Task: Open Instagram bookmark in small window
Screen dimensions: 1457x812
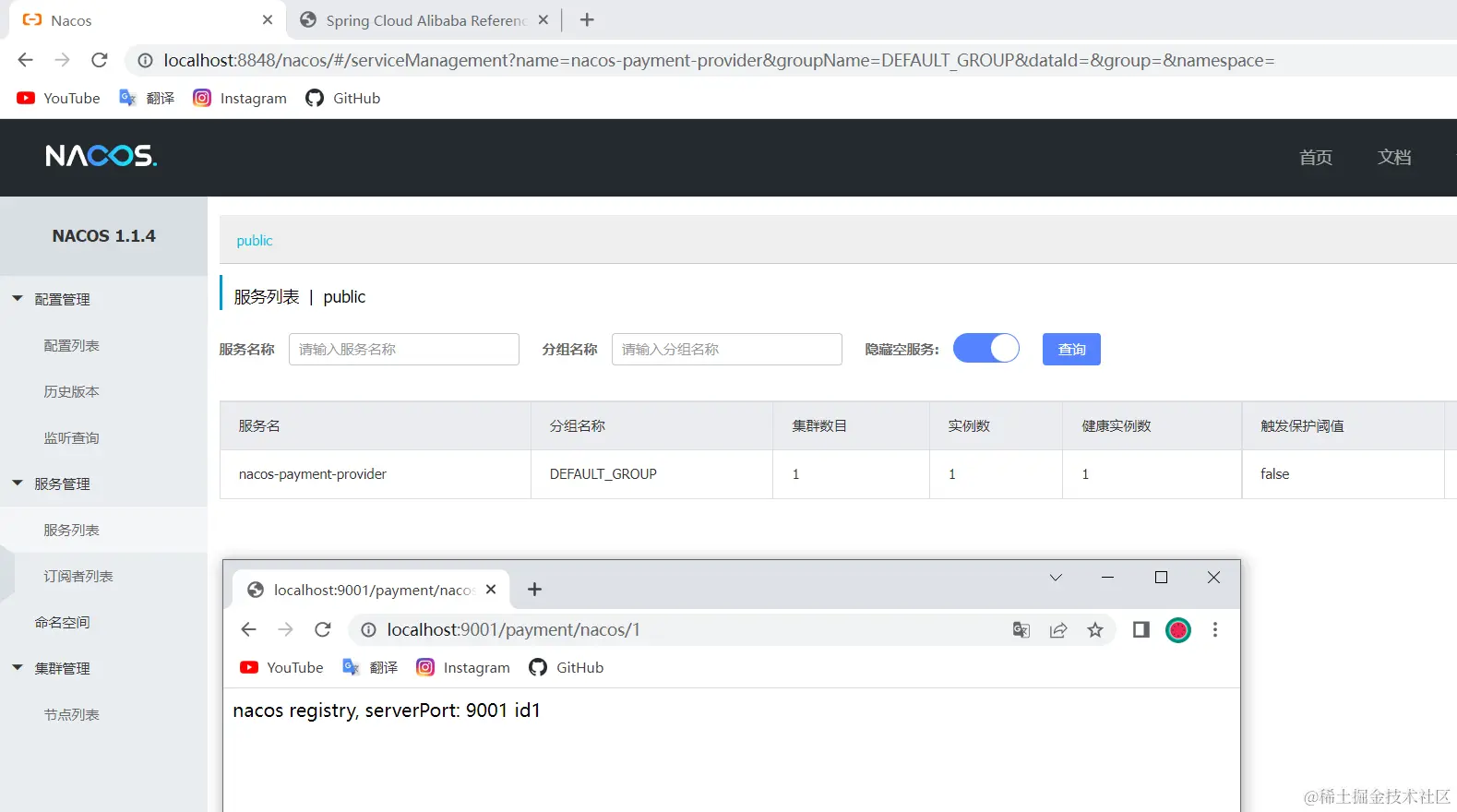Action: pyautogui.click(x=463, y=667)
